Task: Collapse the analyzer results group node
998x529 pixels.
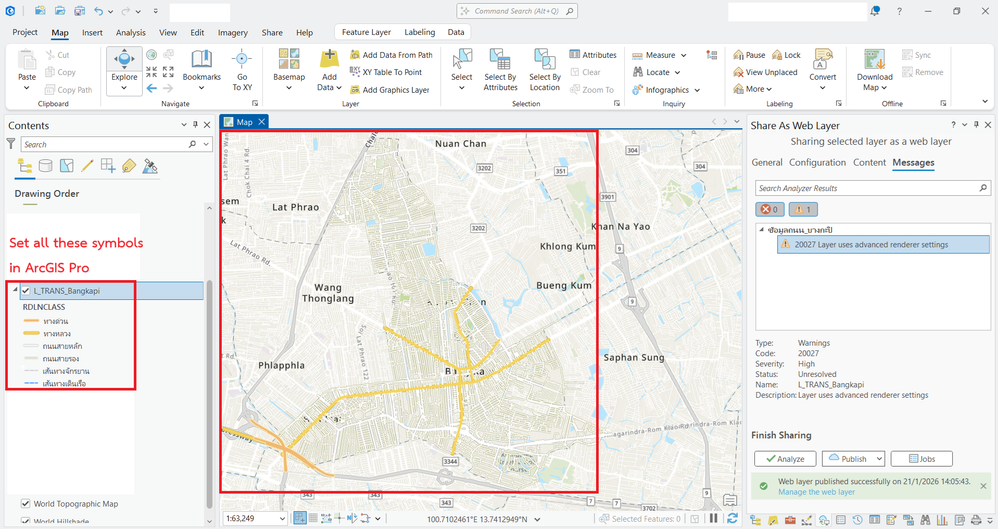Action: pos(761,230)
